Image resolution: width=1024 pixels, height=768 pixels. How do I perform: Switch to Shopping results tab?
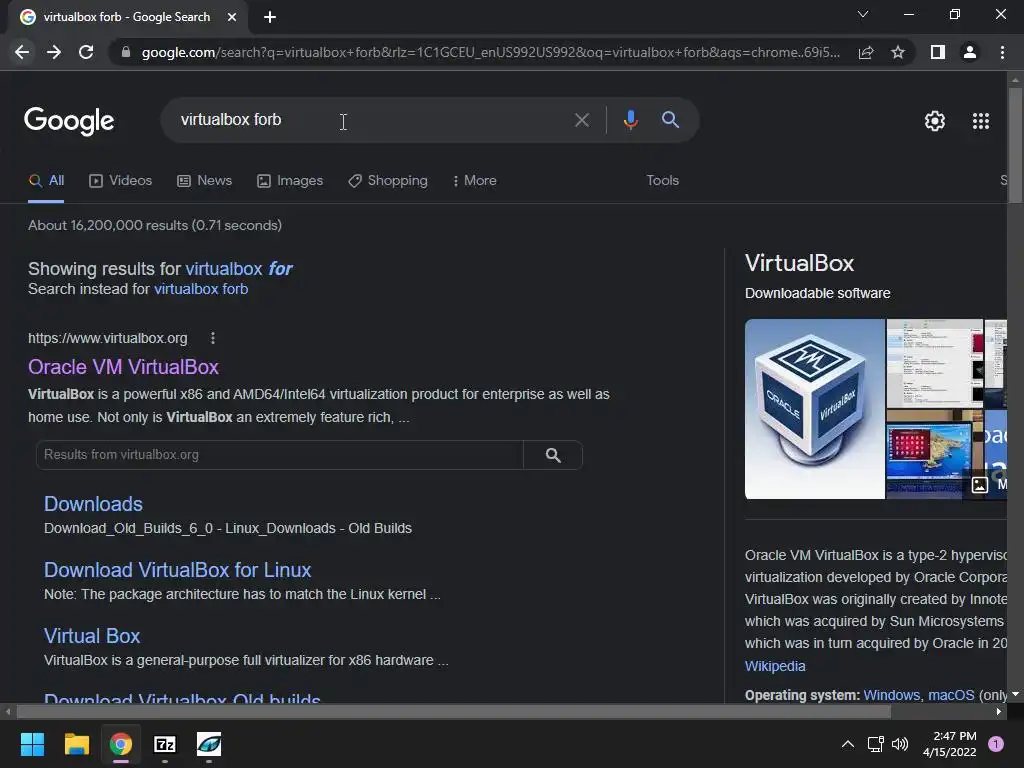388,180
